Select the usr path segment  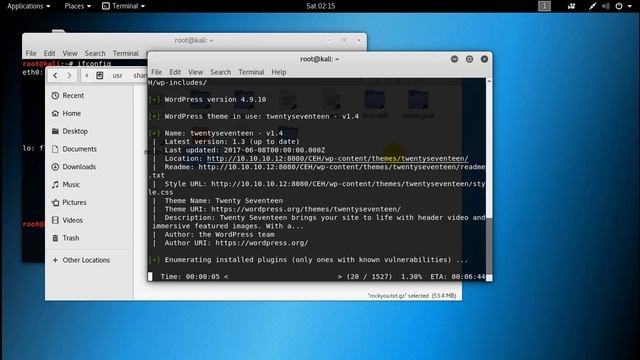118,76
